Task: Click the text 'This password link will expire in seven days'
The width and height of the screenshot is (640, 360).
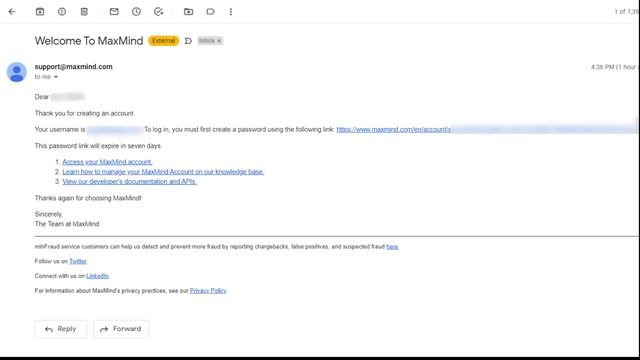Action: click(x=98, y=146)
